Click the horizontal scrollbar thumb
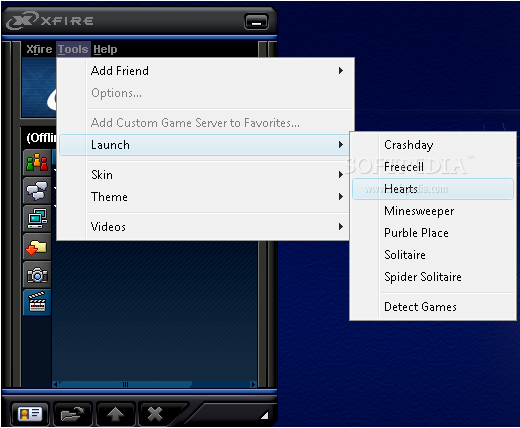The width and height of the screenshot is (520, 428). tap(125, 384)
